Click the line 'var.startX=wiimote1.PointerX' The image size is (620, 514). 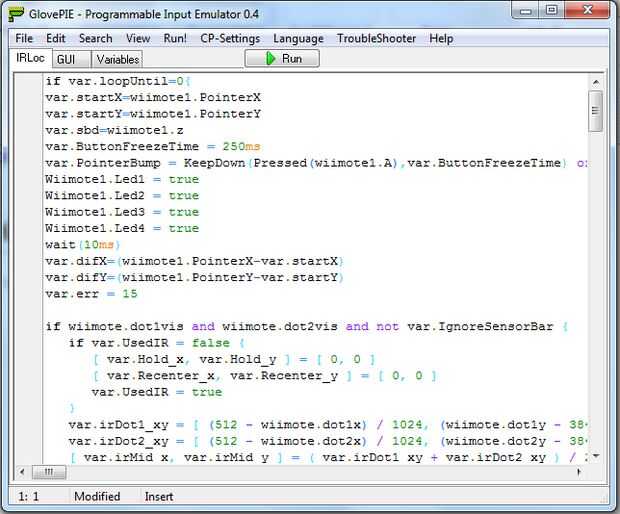[153, 97]
